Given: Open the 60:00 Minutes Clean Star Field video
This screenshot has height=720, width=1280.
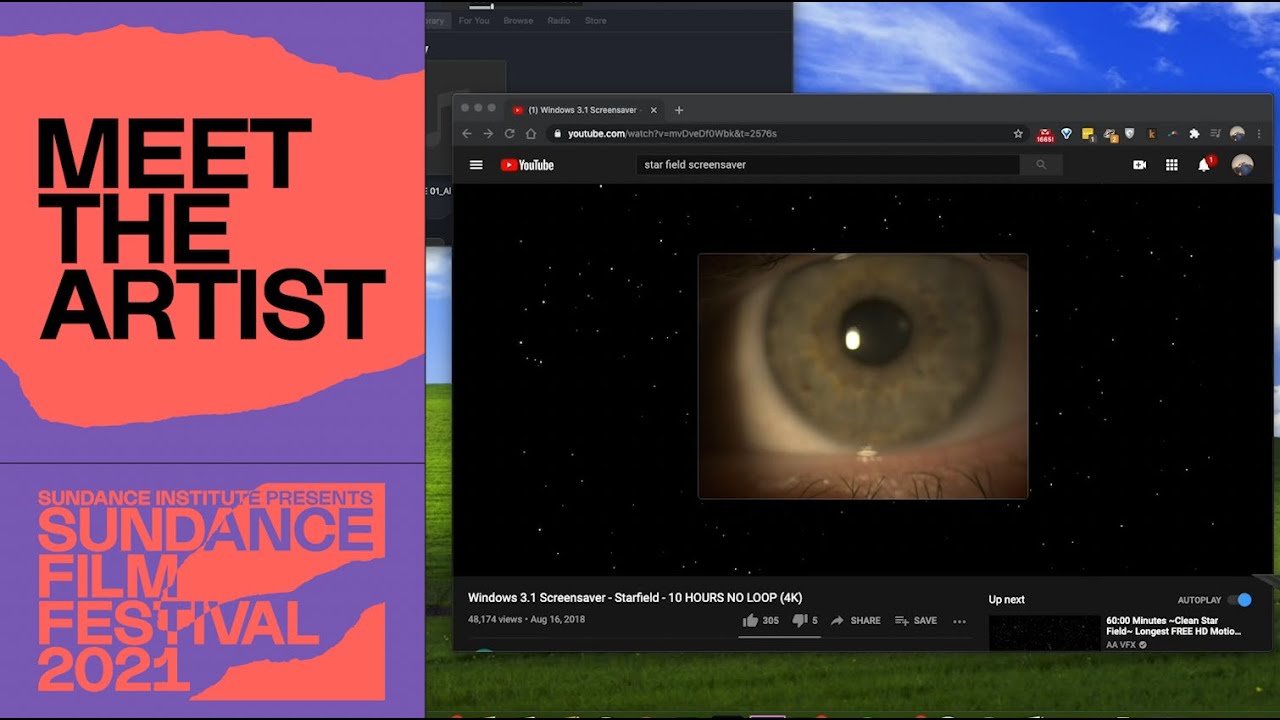Looking at the screenshot, I should (1174, 626).
